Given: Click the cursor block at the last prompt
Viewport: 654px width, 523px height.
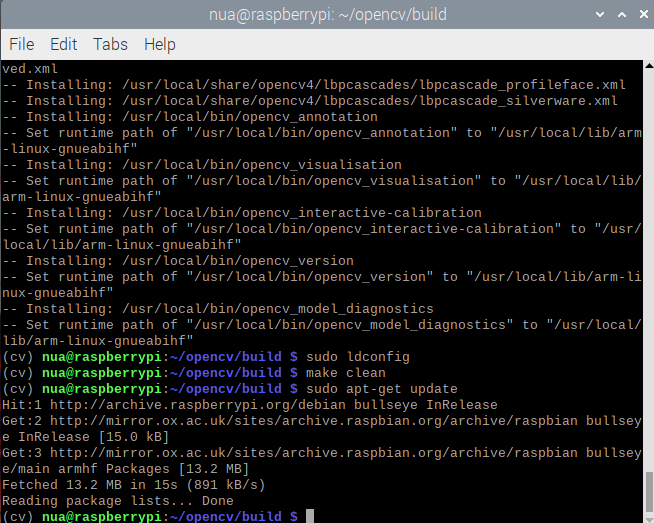Looking at the screenshot, I should tap(310, 516).
